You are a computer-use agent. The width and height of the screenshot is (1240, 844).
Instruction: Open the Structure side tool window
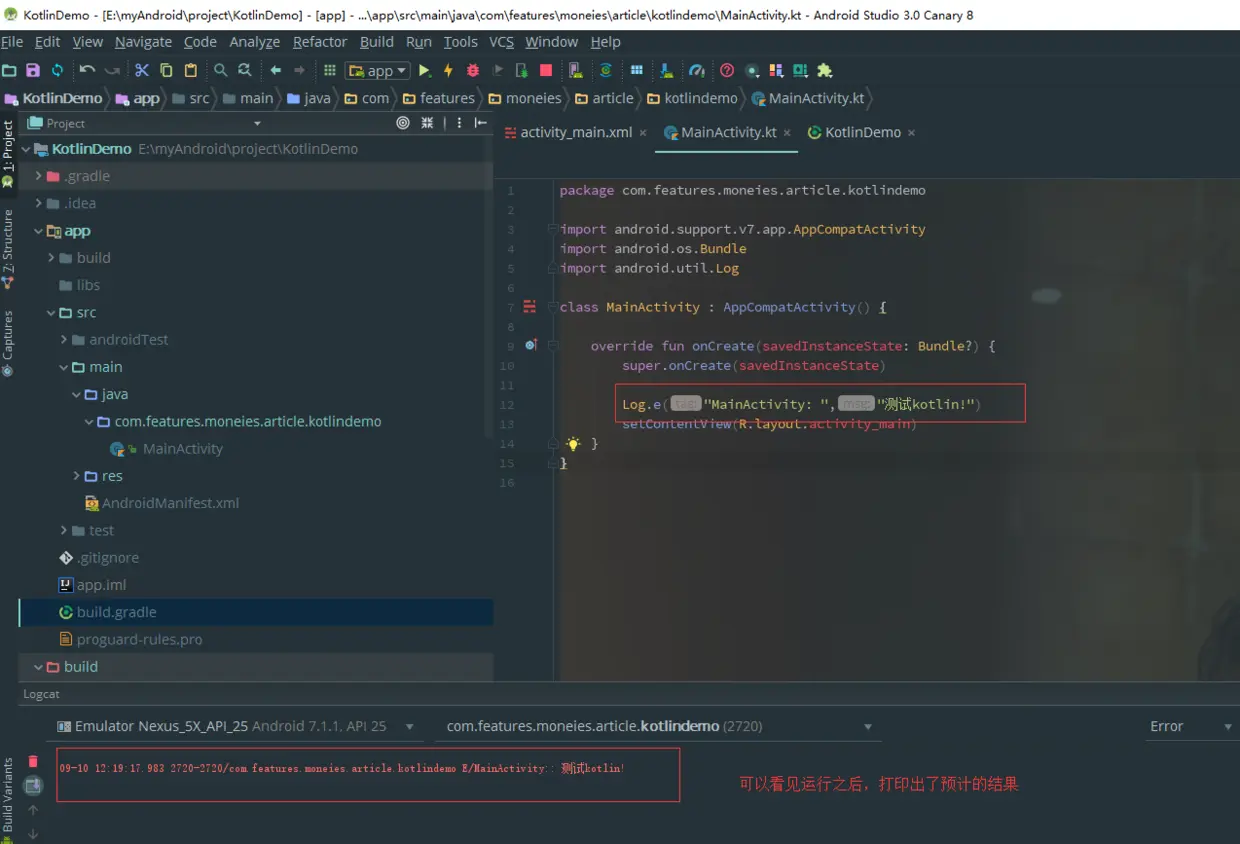(x=8, y=248)
